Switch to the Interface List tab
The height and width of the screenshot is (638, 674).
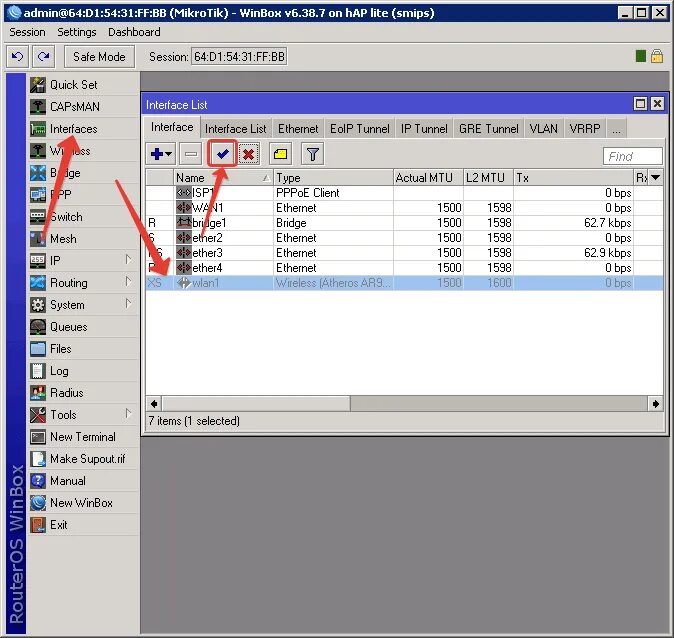[236, 129]
